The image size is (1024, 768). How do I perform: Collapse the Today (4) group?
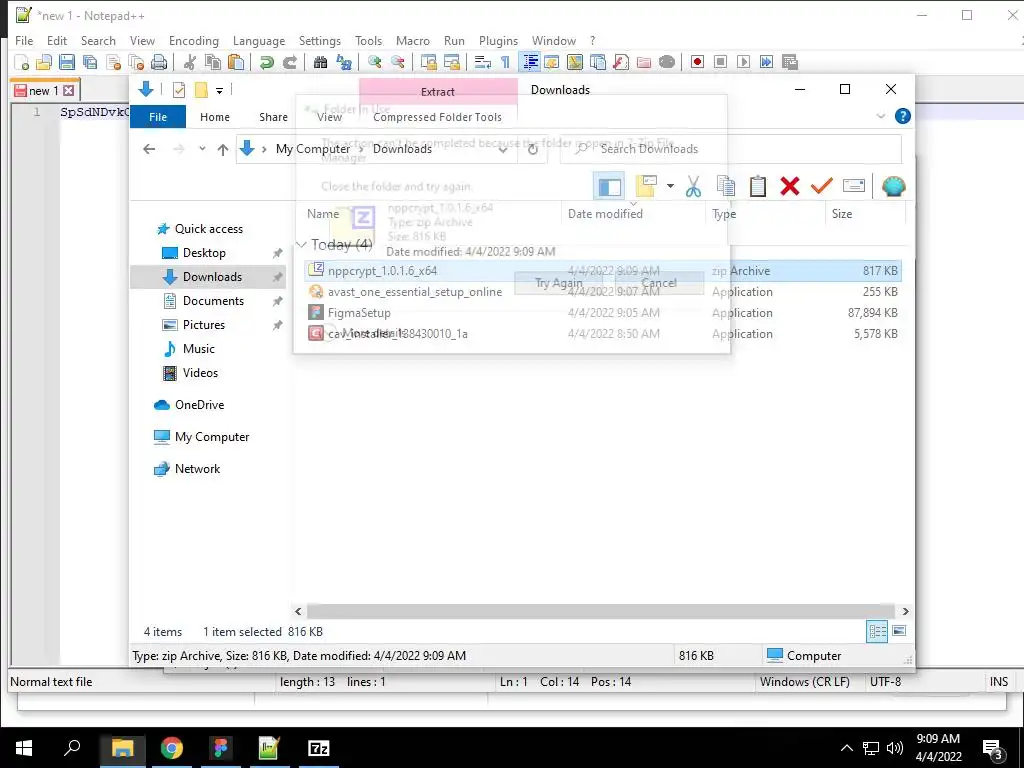point(301,244)
